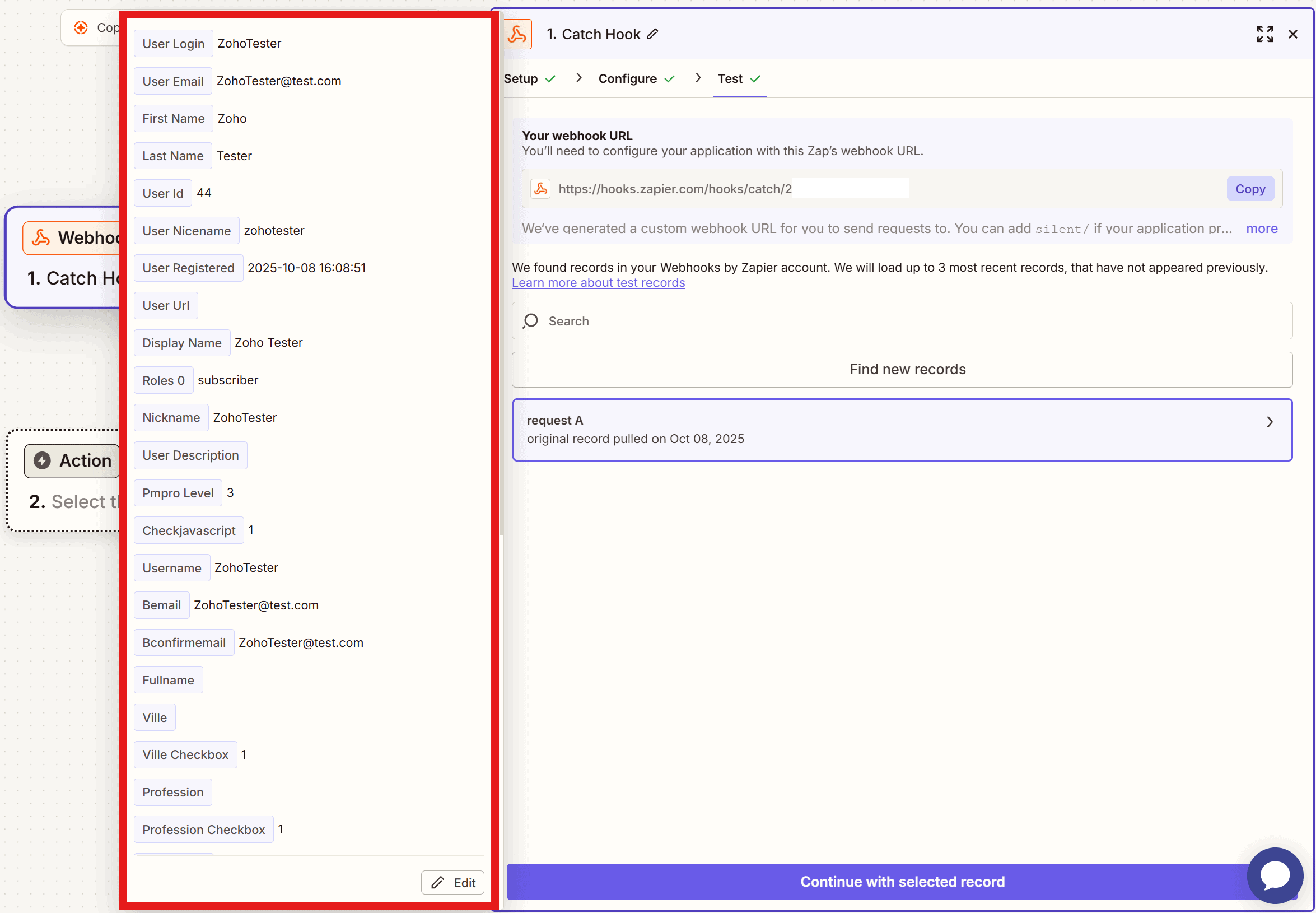Image resolution: width=1316 pixels, height=913 pixels.
Task: Open the Test tab
Action: tap(730, 79)
